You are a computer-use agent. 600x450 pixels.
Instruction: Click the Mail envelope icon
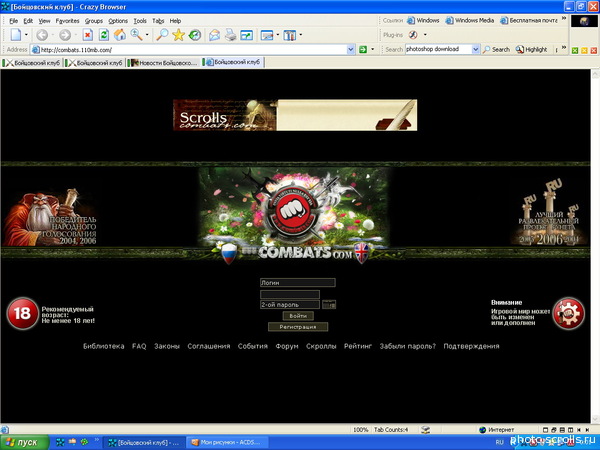(214, 35)
